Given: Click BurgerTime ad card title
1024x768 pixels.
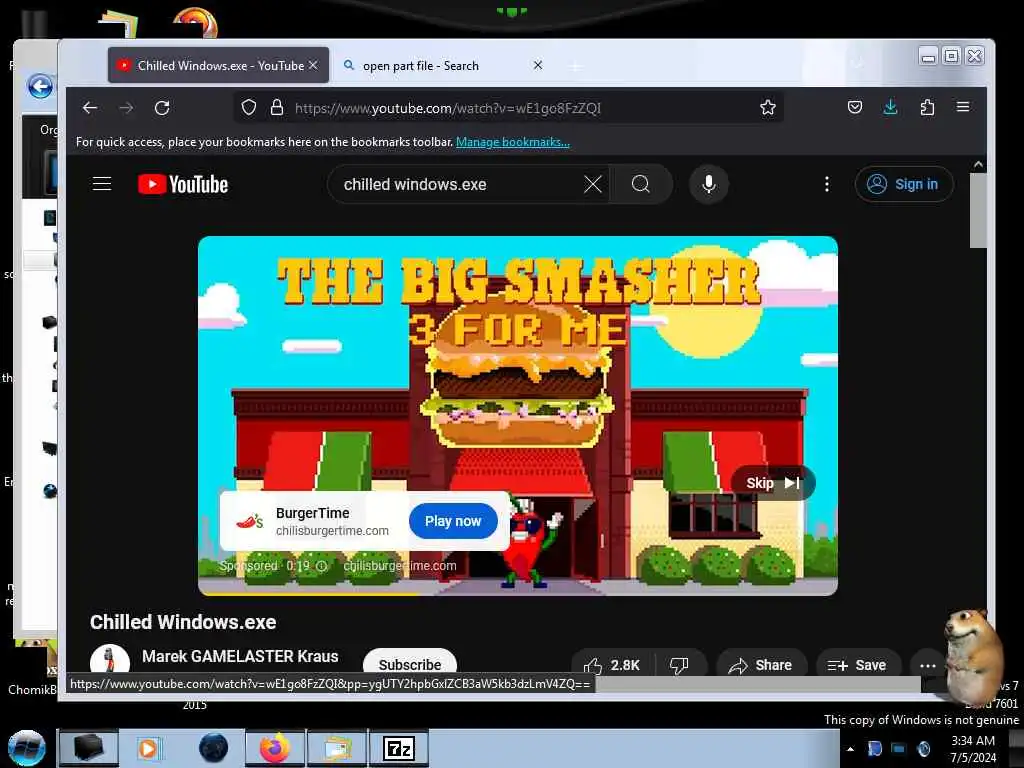Looking at the screenshot, I should pos(313,513).
